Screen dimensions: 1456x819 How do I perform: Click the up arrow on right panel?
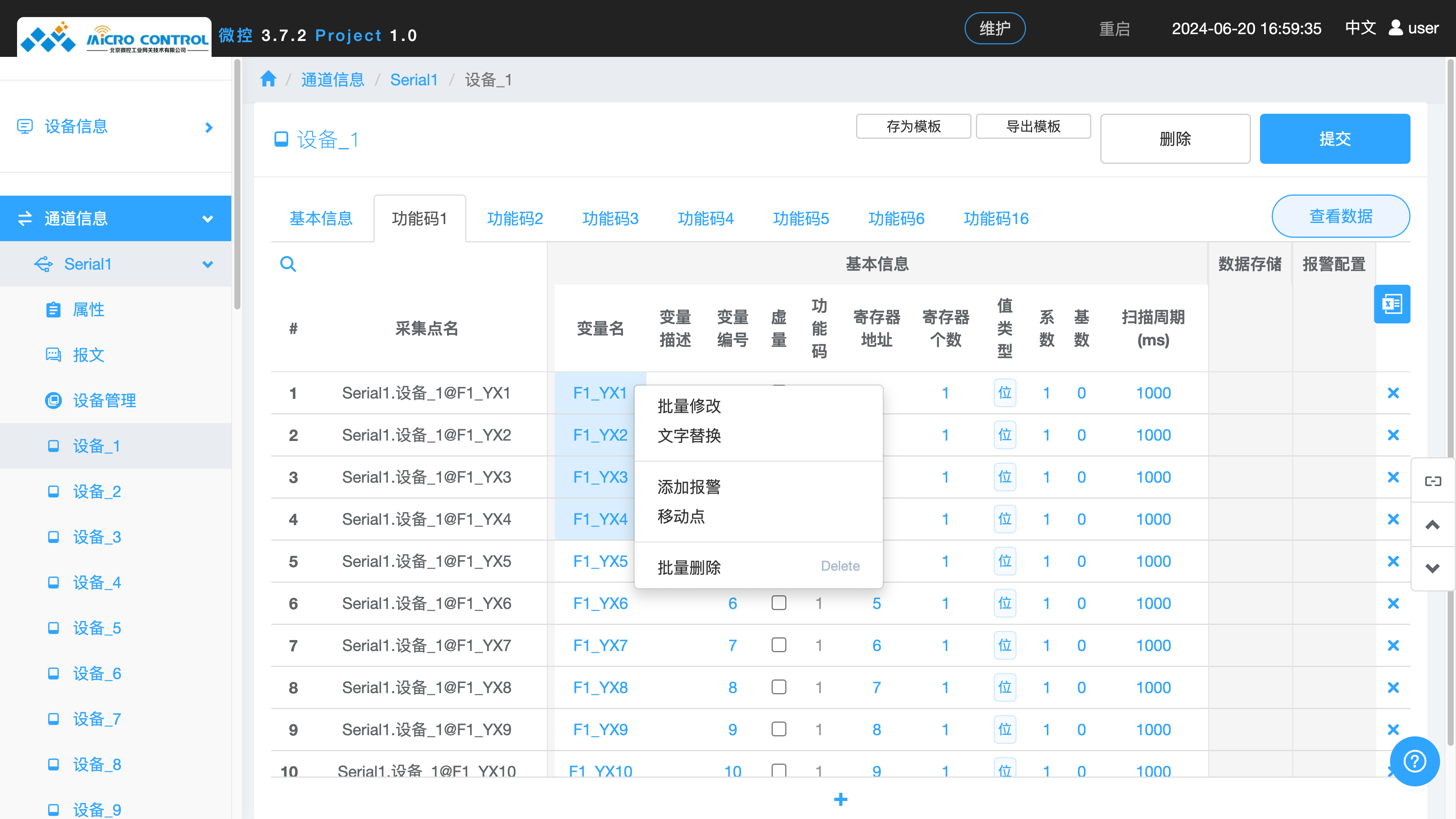1432,524
